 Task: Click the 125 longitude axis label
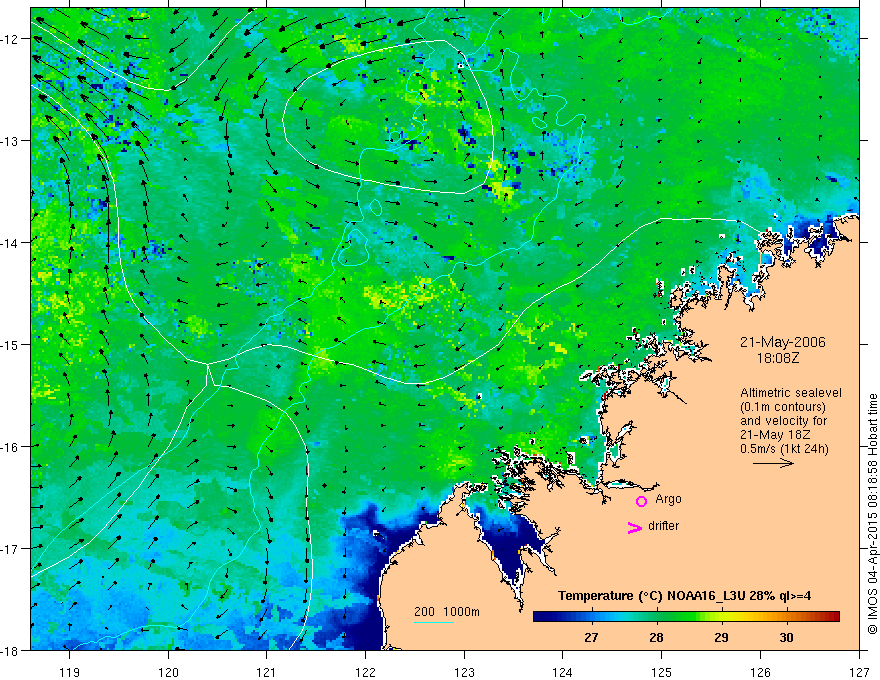tap(662, 672)
